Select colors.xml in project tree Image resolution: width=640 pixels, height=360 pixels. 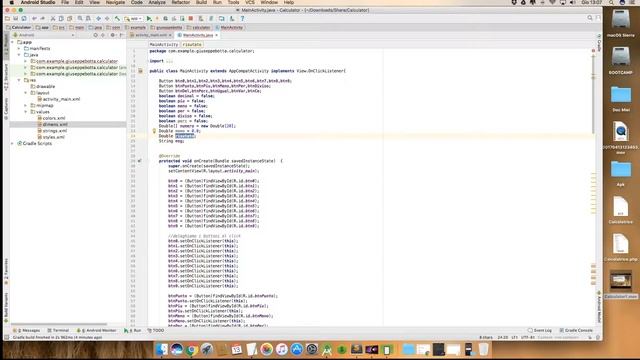pyautogui.click(x=51, y=118)
